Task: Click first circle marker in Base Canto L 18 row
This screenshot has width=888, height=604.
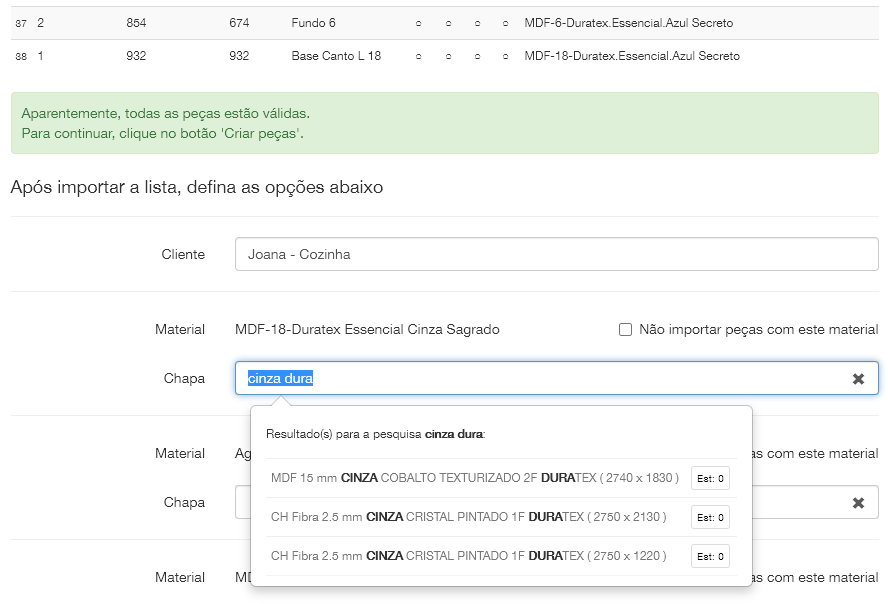Action: (x=418, y=57)
